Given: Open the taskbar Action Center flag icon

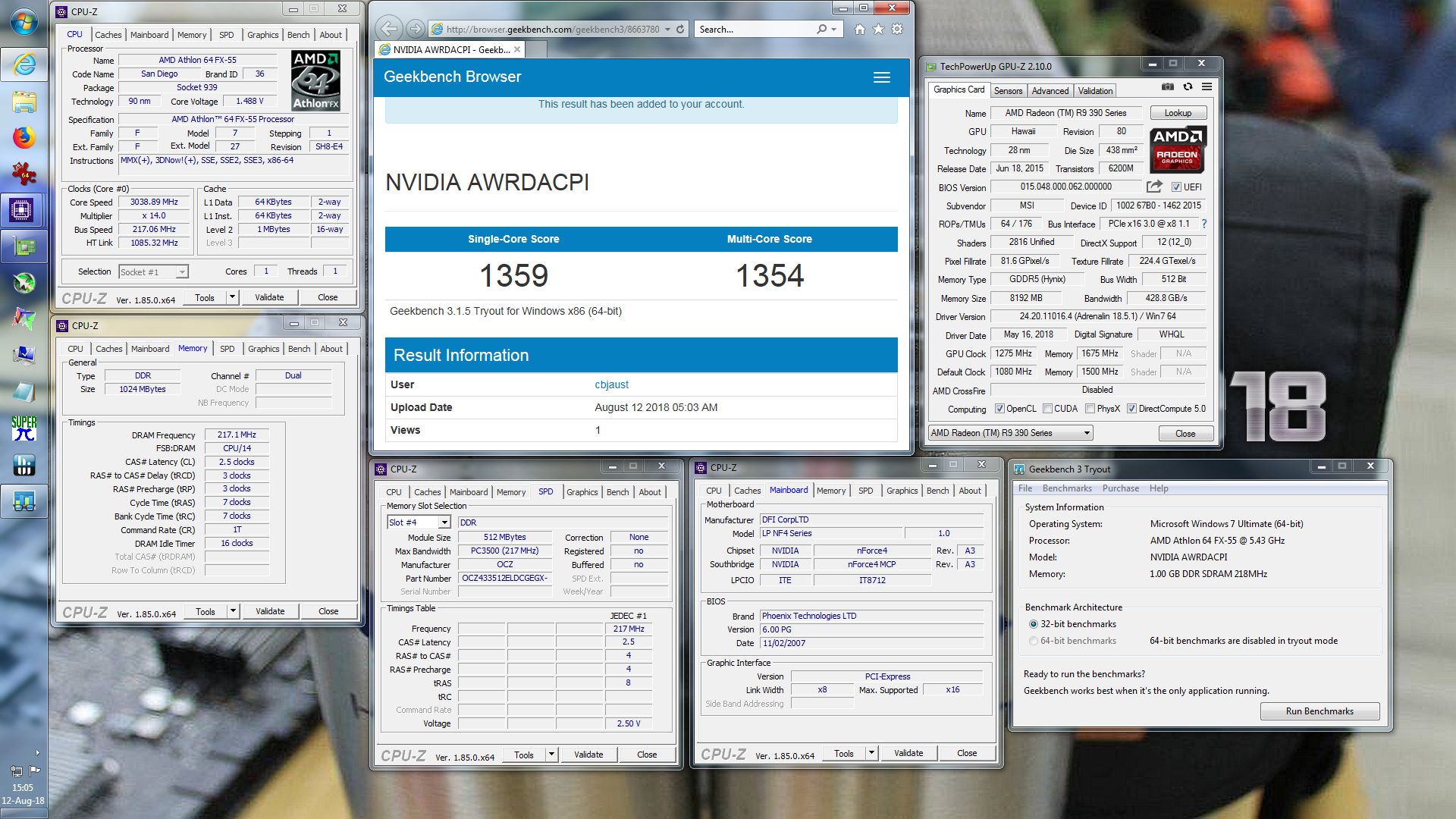Looking at the screenshot, I should 35,770.
